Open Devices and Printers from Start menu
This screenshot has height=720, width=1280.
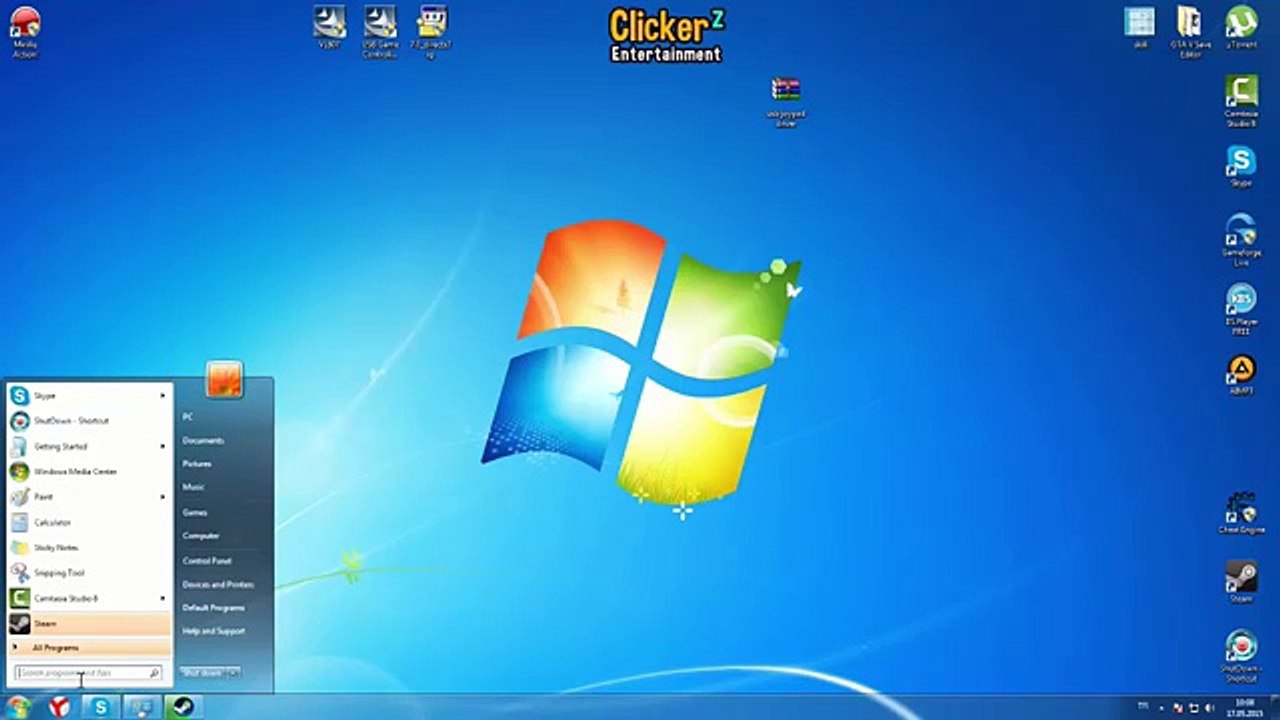coord(218,584)
